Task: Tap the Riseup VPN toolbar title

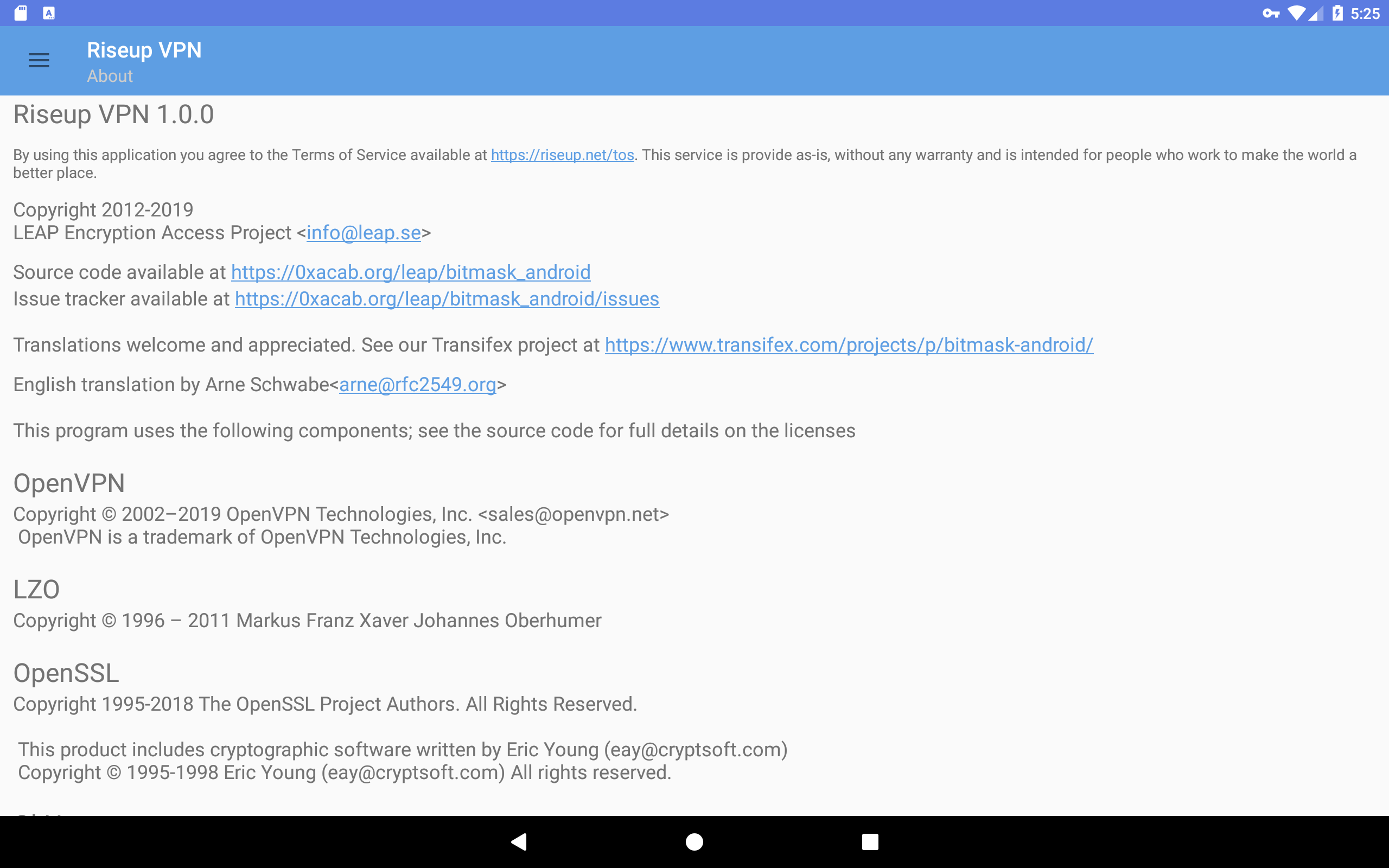Action: (x=144, y=50)
